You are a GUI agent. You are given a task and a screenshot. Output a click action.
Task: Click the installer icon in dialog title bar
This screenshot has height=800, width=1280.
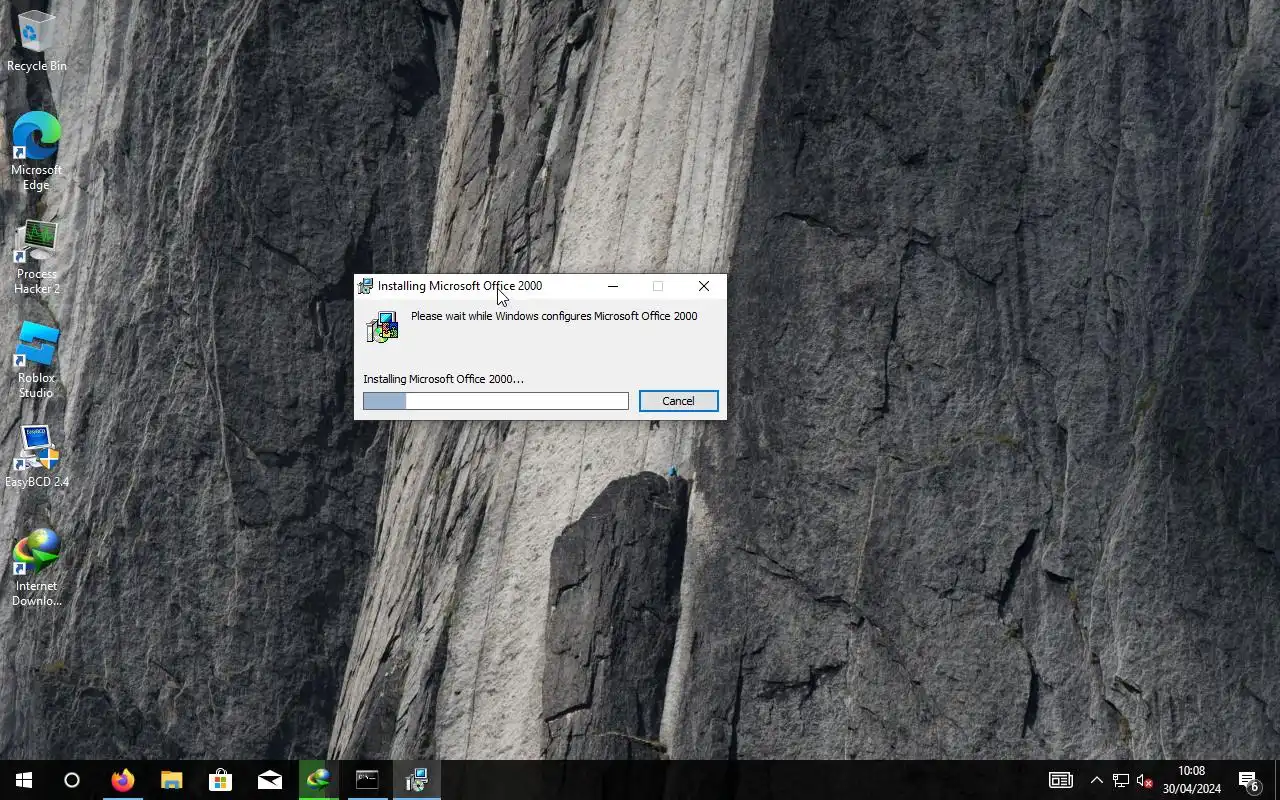[x=366, y=286]
